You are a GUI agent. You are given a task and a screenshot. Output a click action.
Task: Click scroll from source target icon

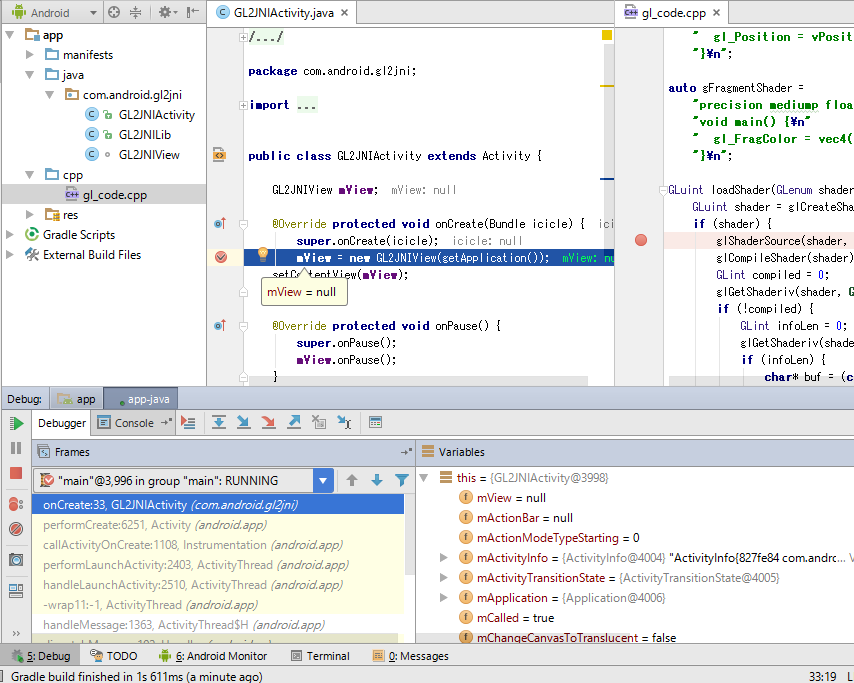pos(114,12)
